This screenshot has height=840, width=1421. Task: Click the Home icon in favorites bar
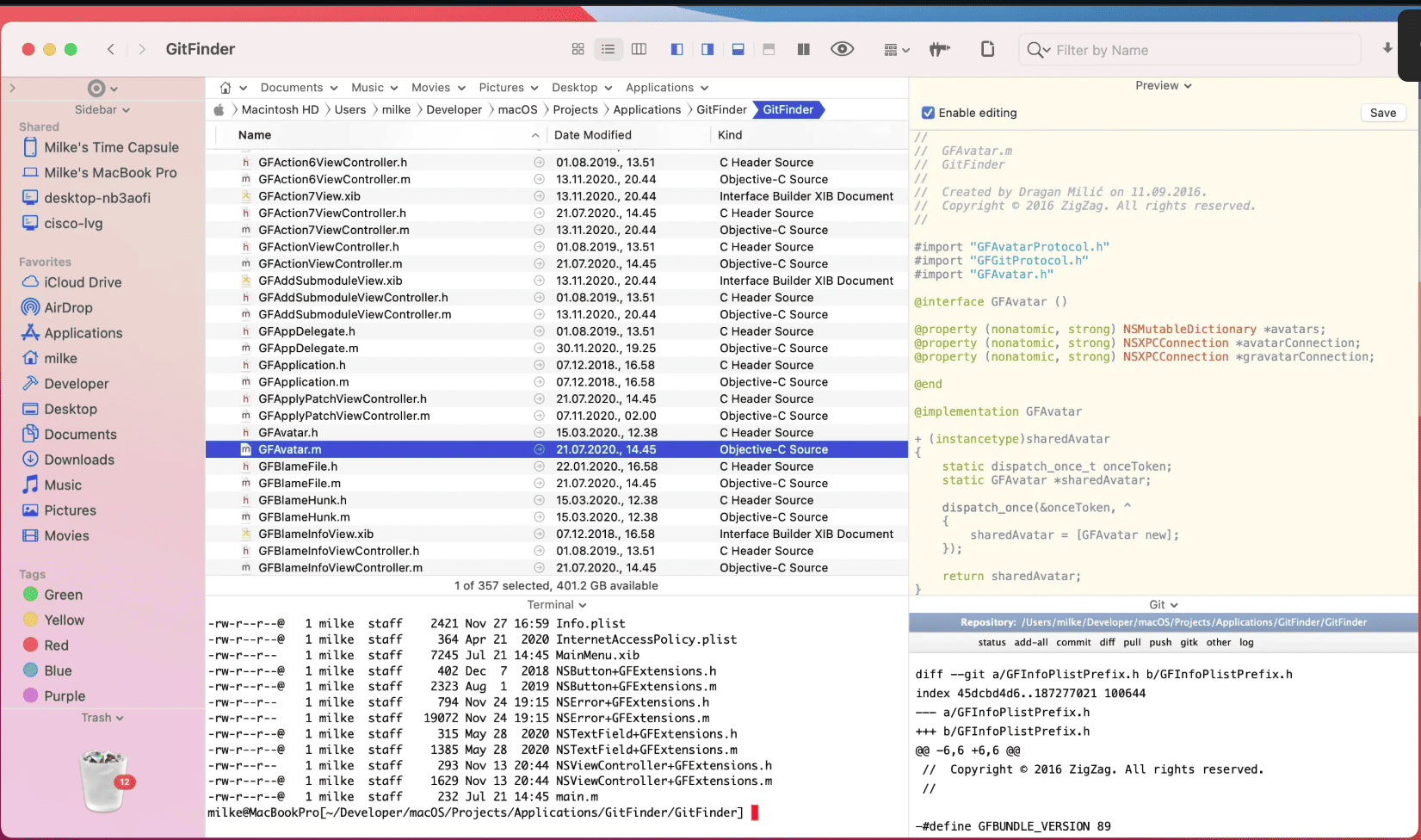coord(226,88)
